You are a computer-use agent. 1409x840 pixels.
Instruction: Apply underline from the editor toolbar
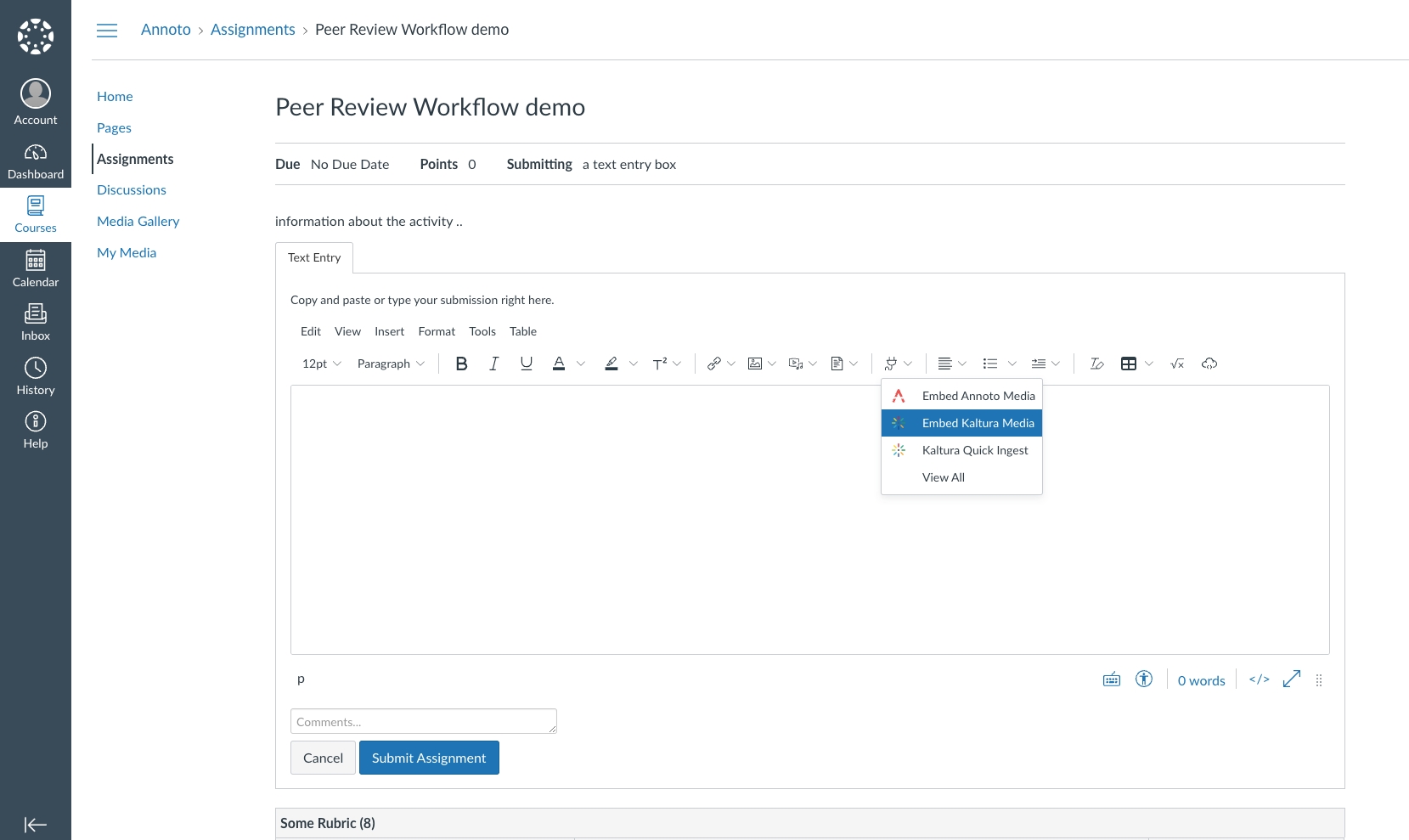point(527,364)
